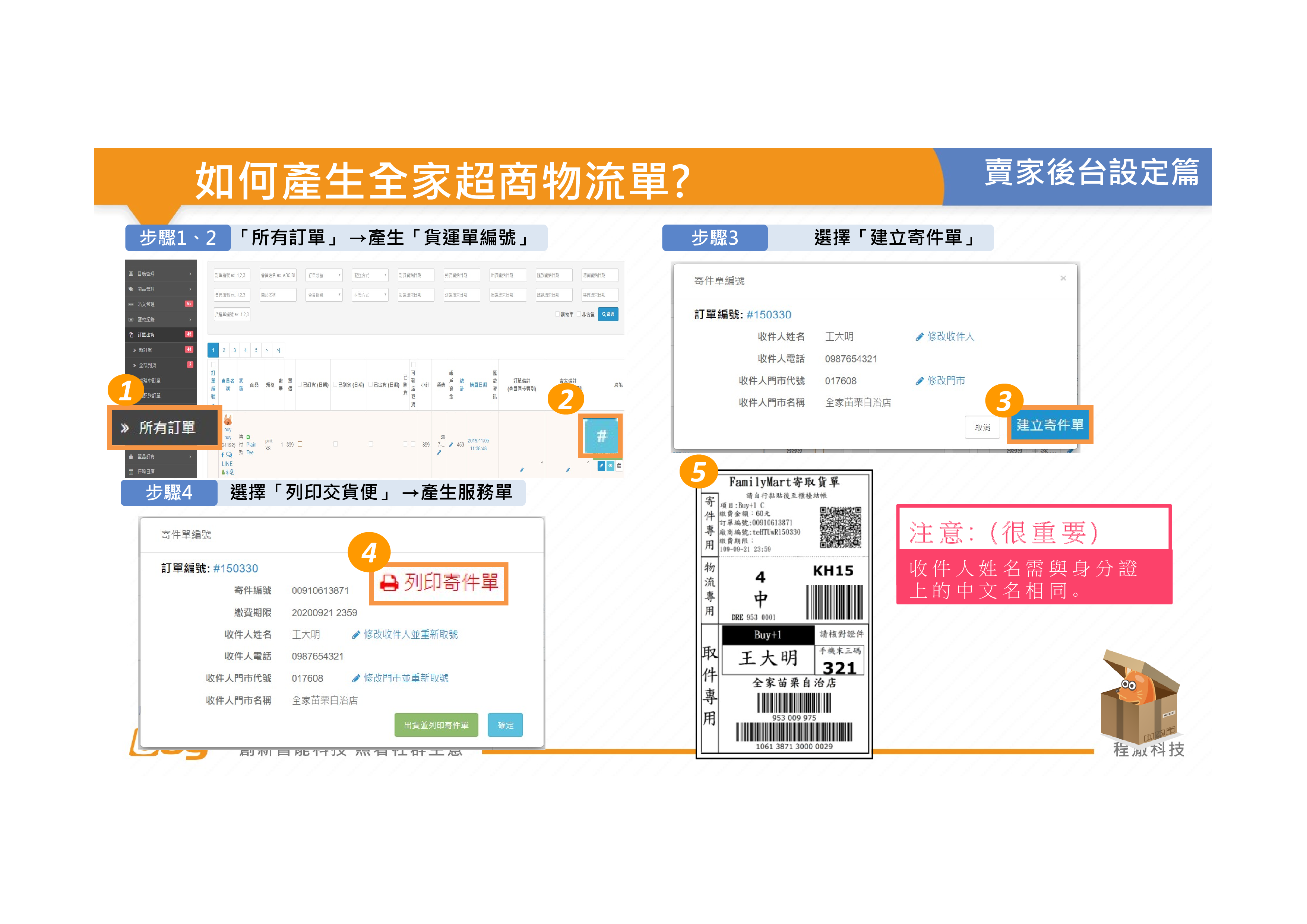Close the 寄件單編號 dialog with the X
Screen dimensions: 1307x924
point(1063,278)
